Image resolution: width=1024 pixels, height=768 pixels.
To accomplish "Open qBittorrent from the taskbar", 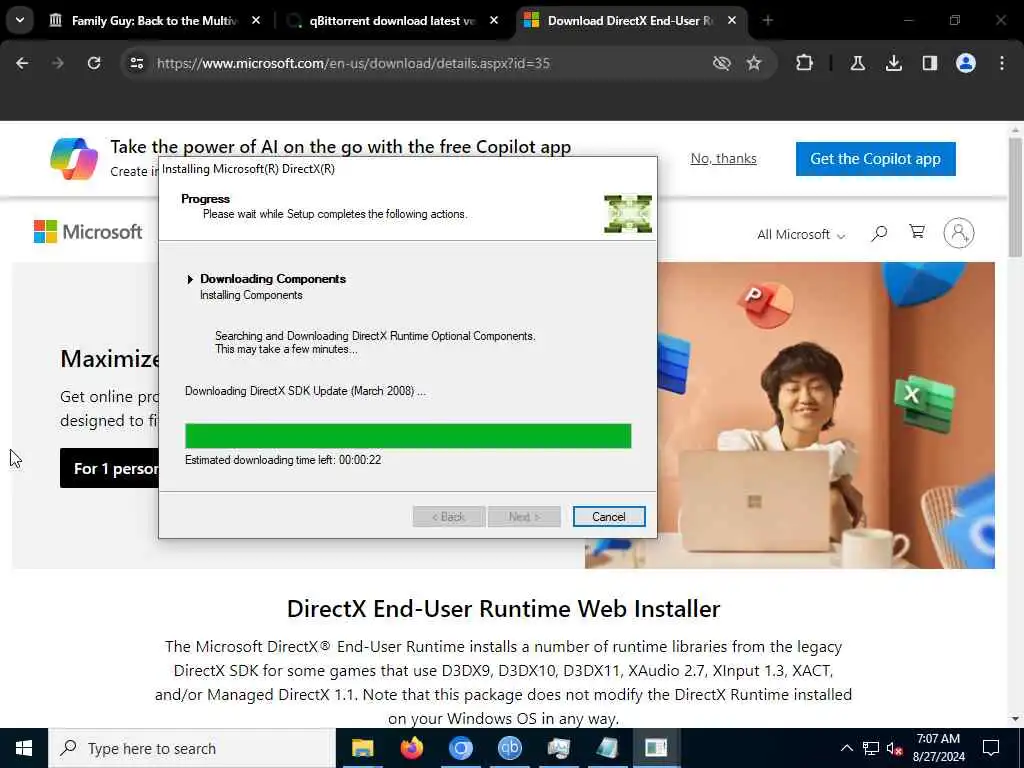I will pos(509,748).
